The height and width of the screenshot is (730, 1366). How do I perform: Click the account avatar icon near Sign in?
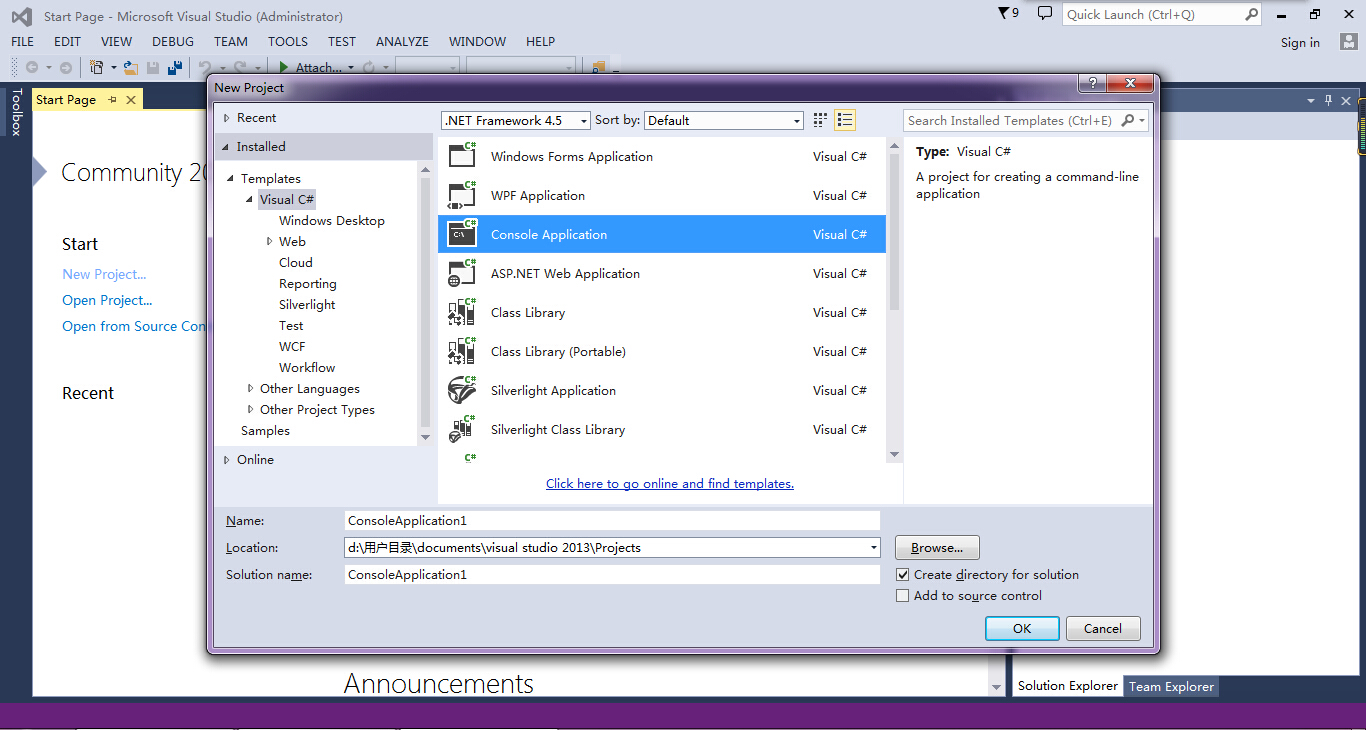(1348, 42)
